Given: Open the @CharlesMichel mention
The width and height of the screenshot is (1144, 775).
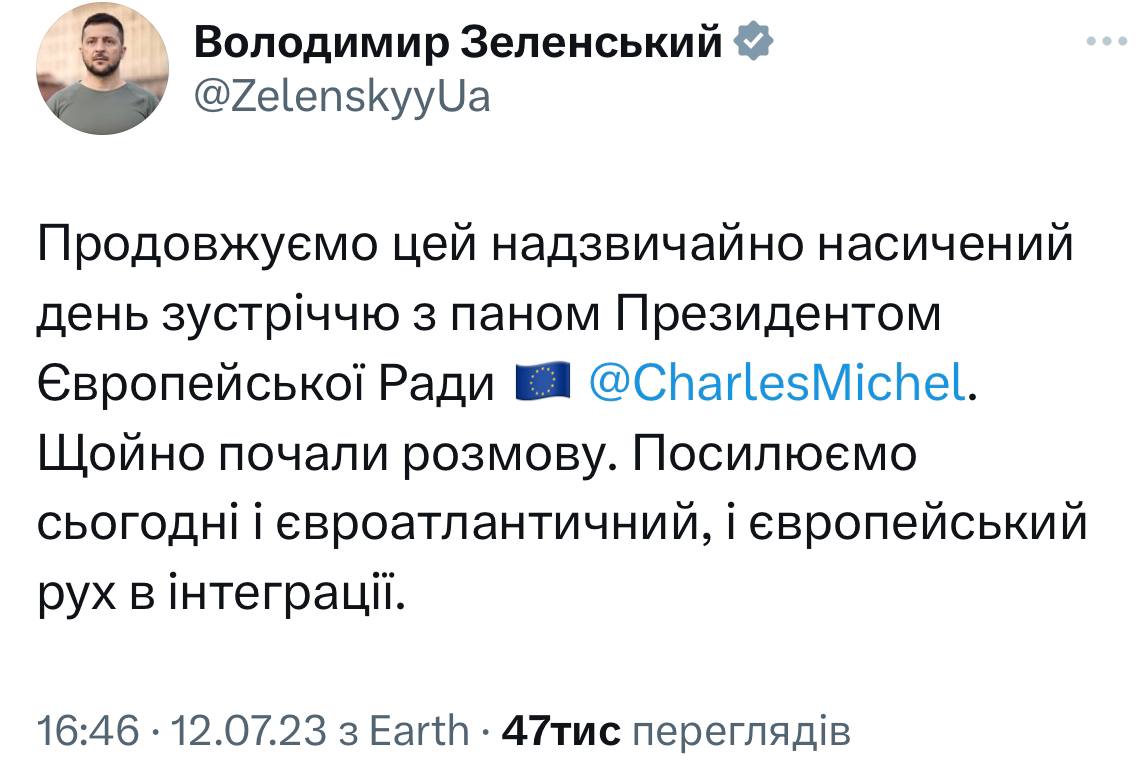Looking at the screenshot, I should click(778, 382).
